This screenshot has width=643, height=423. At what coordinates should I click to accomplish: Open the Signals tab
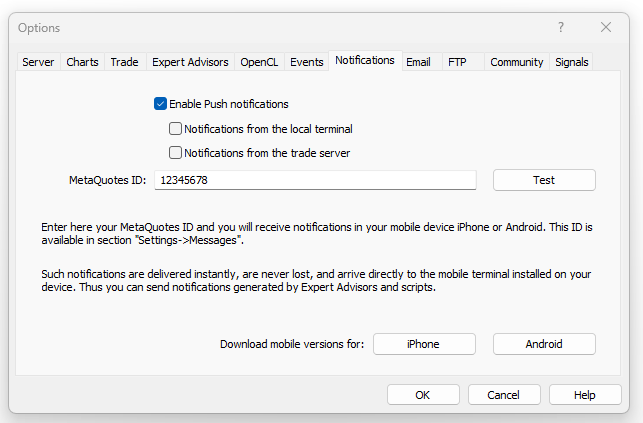[572, 62]
